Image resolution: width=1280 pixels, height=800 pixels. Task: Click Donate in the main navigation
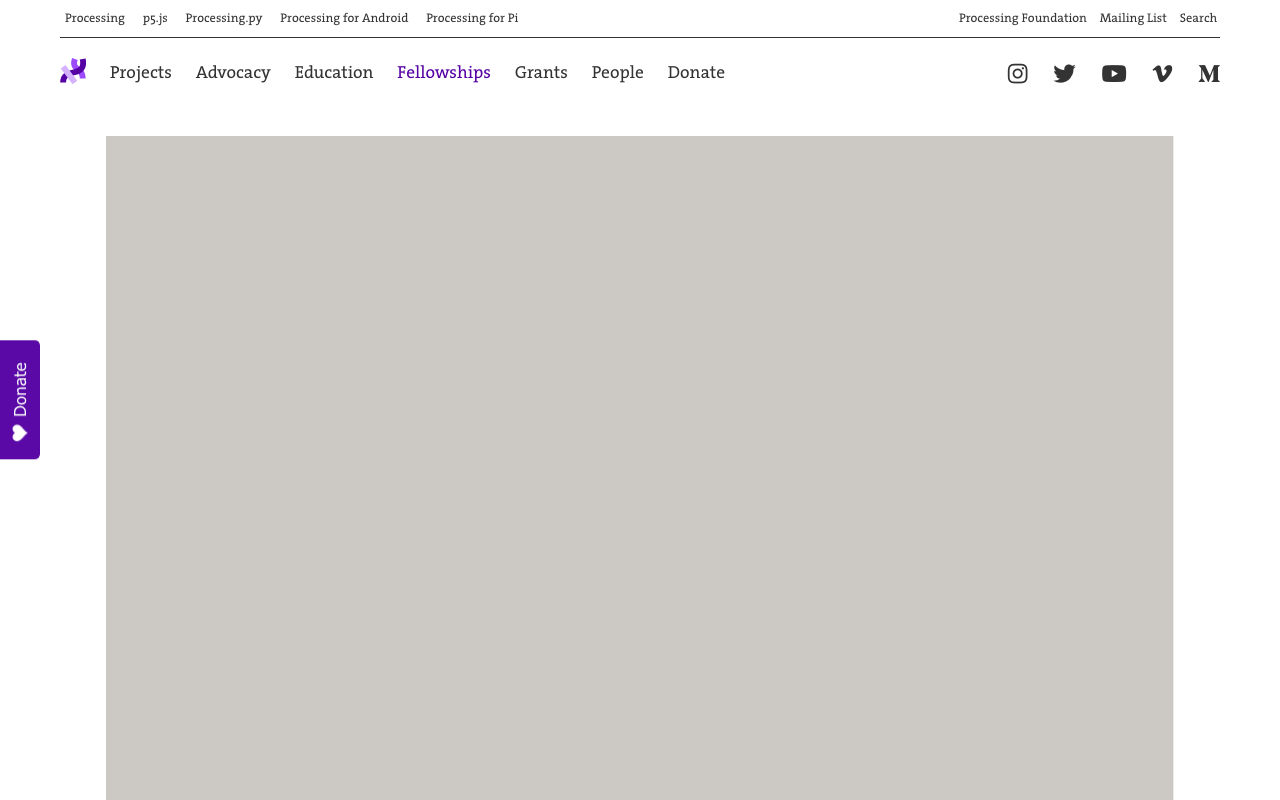tap(696, 72)
